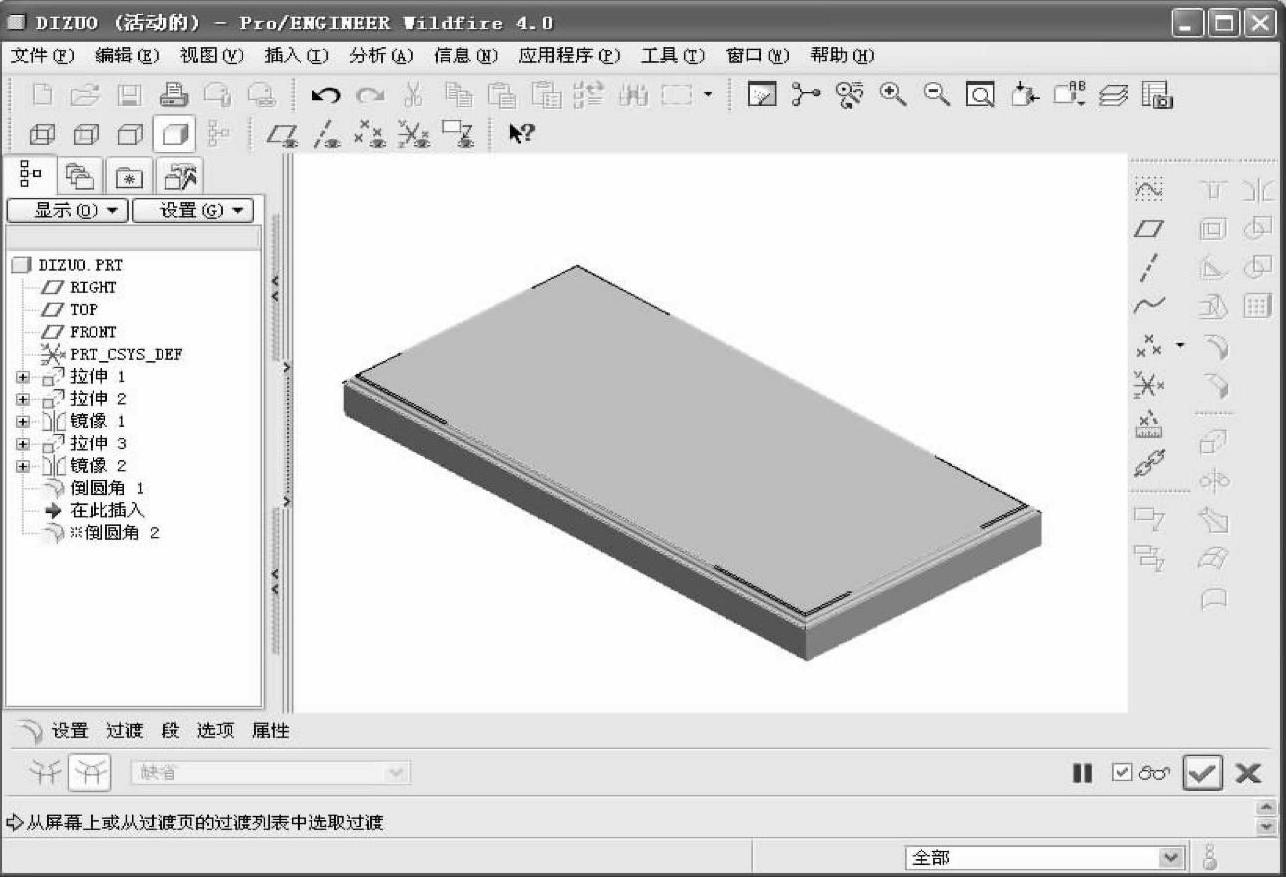Open the 设置(G) button in model tree
This screenshot has width=1286, height=877.
[x=192, y=210]
